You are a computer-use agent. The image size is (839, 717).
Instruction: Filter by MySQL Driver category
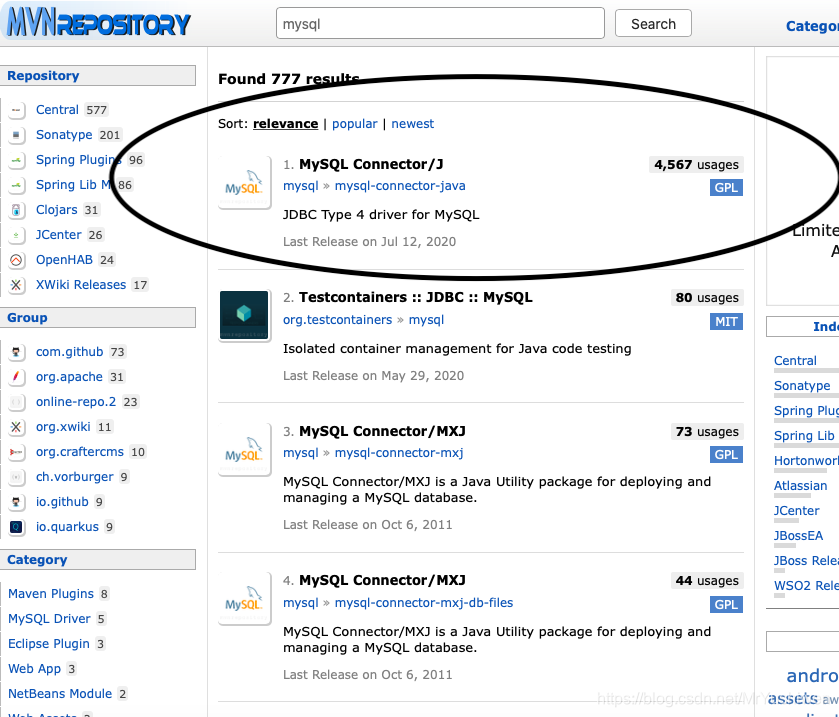click(49, 619)
